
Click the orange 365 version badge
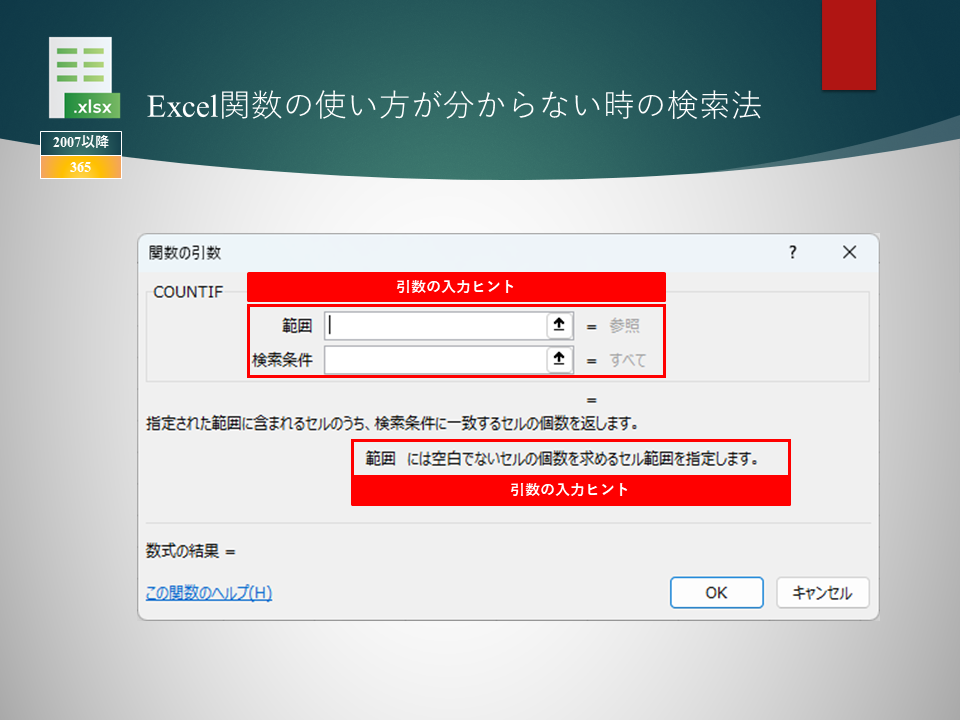click(81, 167)
